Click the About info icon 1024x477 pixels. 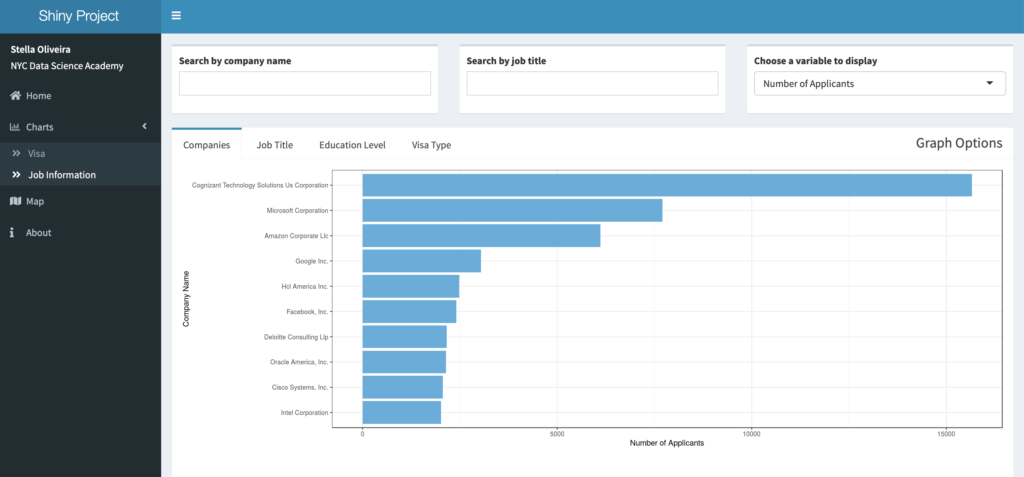12,233
